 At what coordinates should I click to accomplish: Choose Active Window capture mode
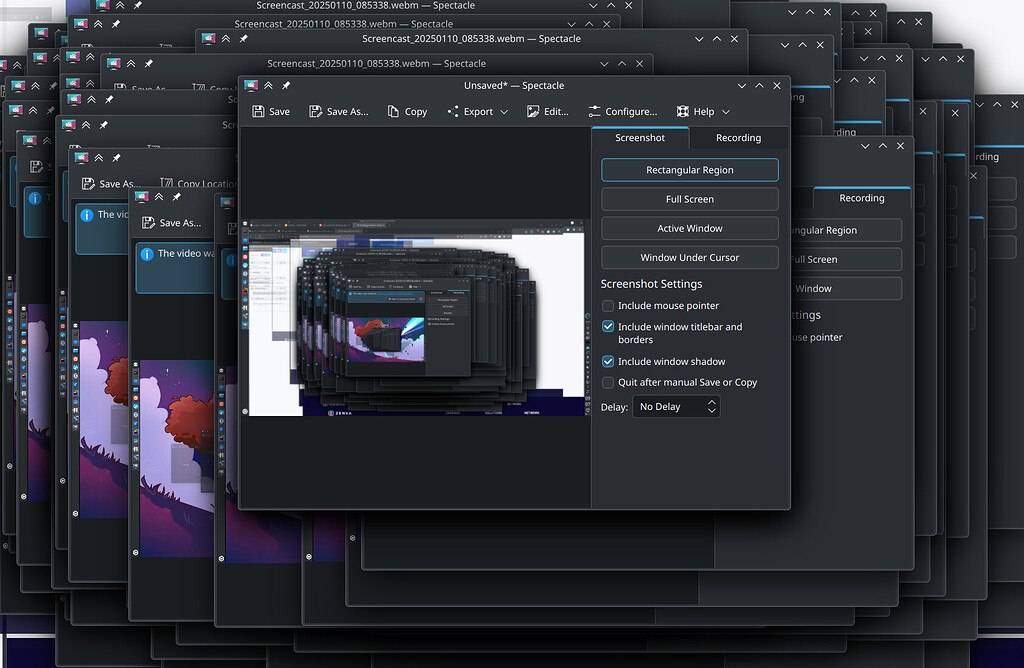[x=689, y=228]
